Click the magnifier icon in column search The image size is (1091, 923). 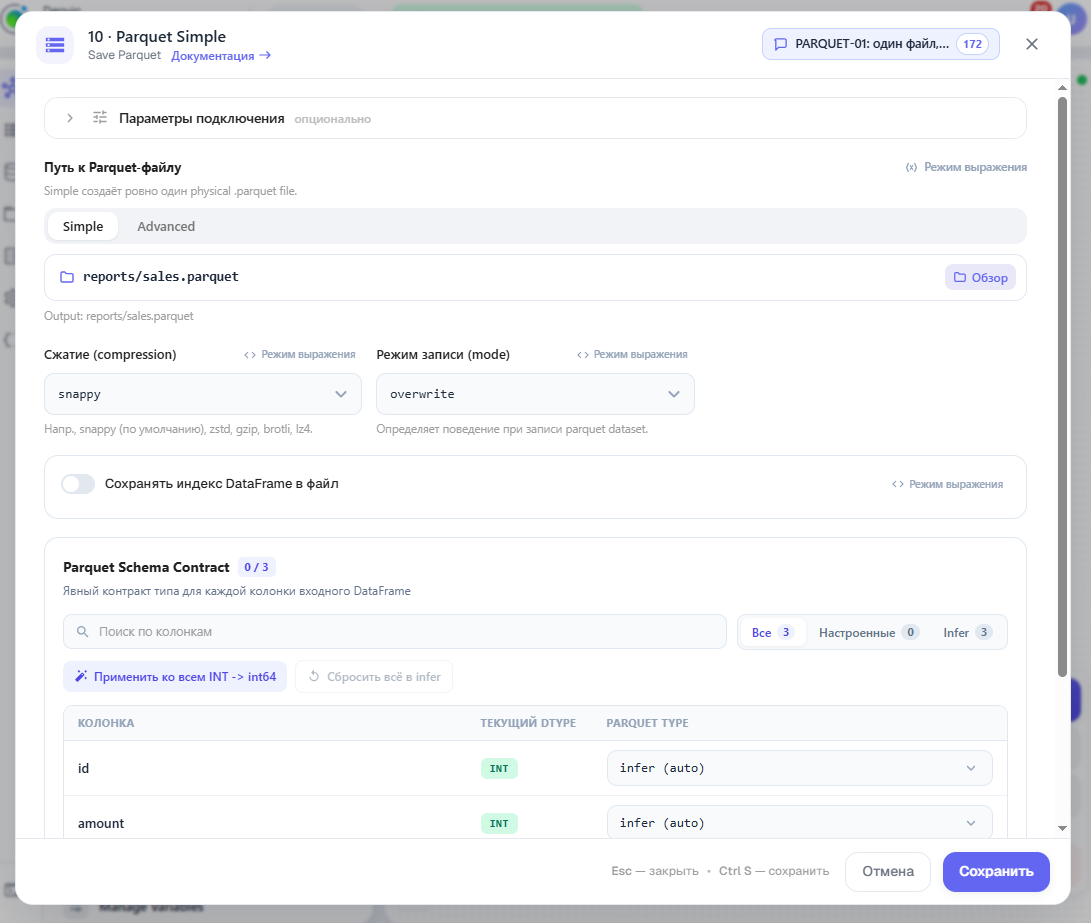(82, 632)
